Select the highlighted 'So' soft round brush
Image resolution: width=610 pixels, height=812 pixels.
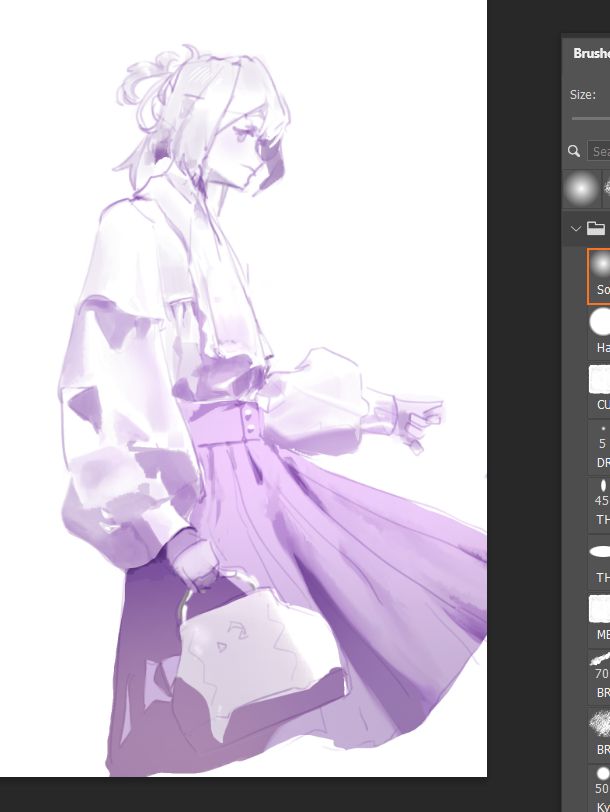tap(599, 276)
